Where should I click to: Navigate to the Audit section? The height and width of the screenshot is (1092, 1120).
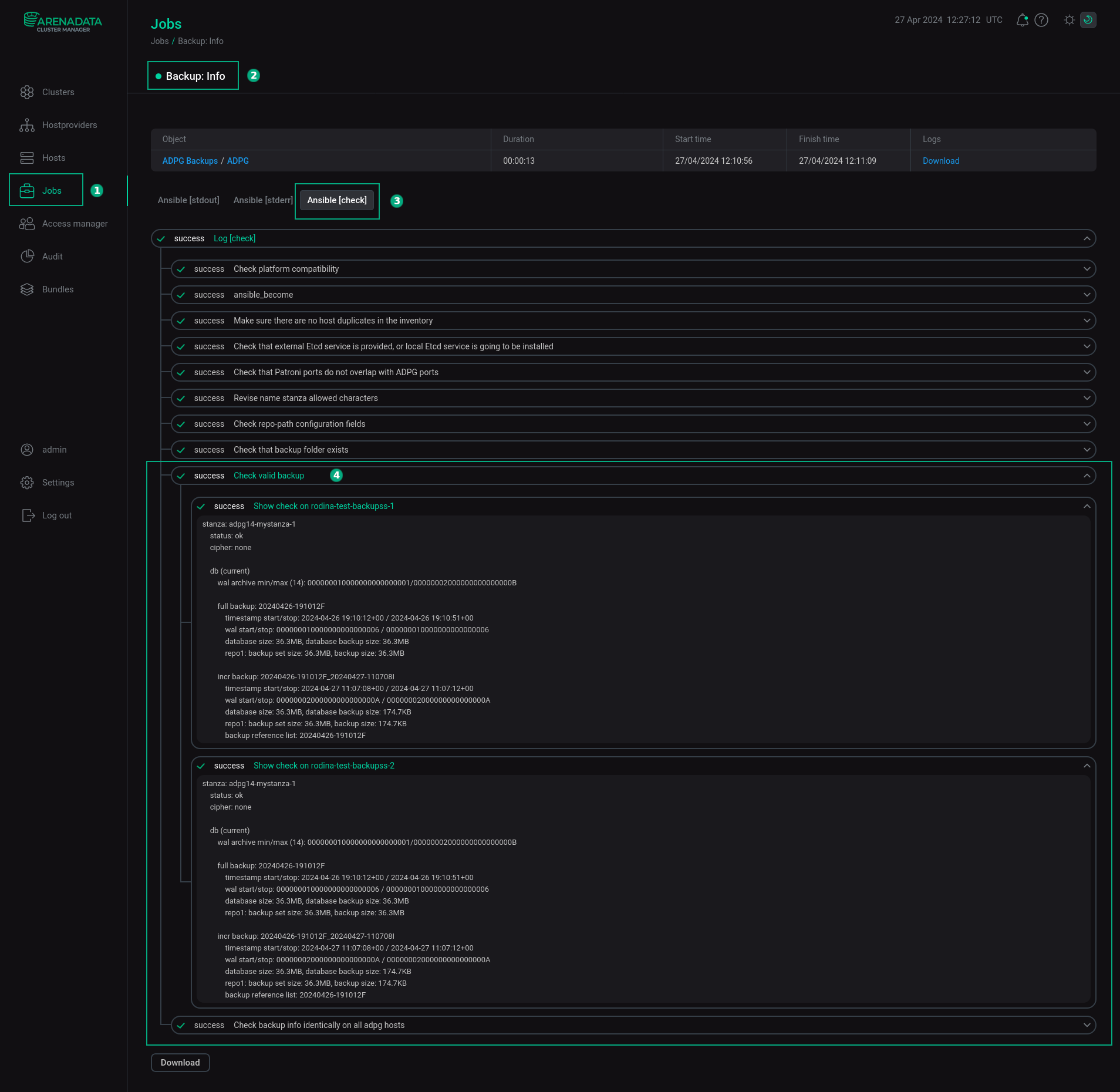(x=52, y=257)
